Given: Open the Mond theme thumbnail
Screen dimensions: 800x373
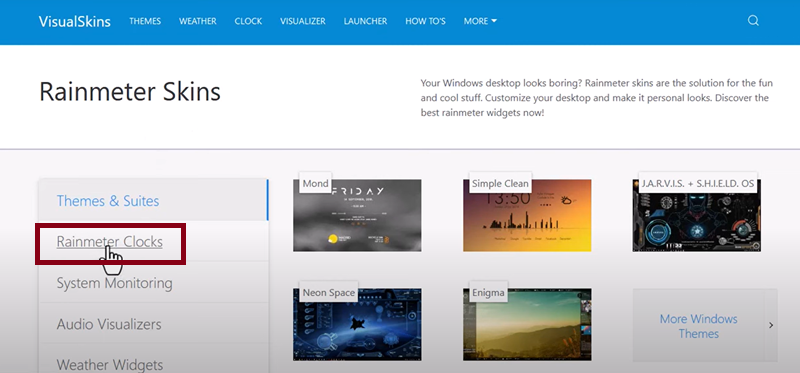Looking at the screenshot, I should 357,215.
